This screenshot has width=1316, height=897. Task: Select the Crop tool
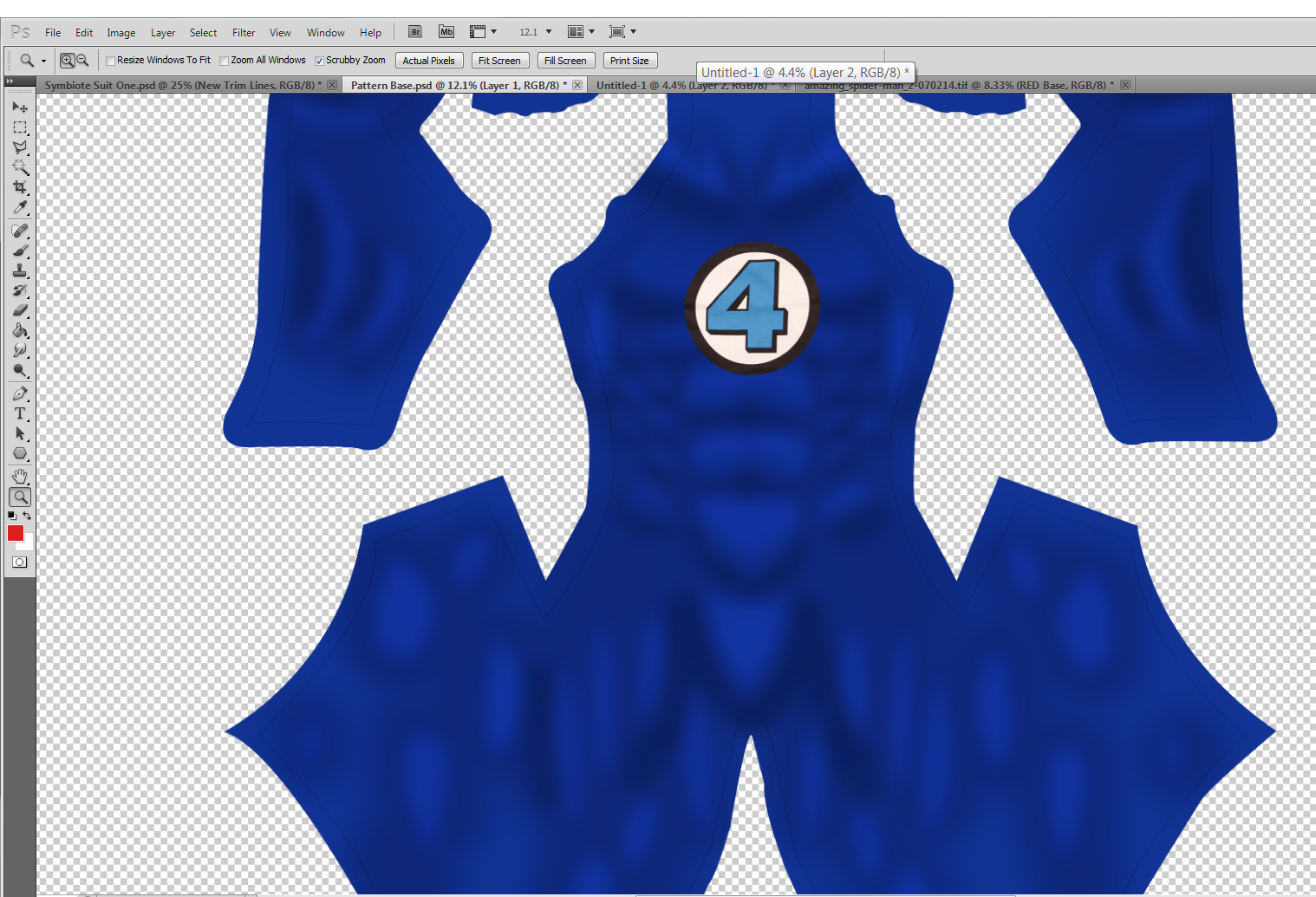pos(20,187)
